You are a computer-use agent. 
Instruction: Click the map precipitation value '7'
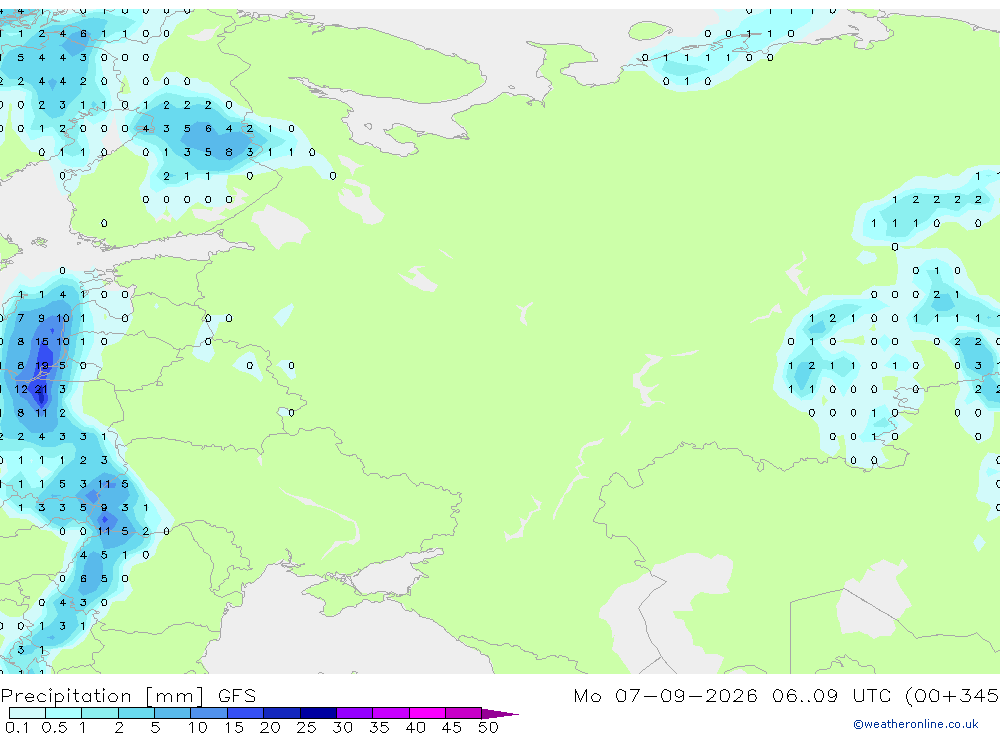(21, 318)
